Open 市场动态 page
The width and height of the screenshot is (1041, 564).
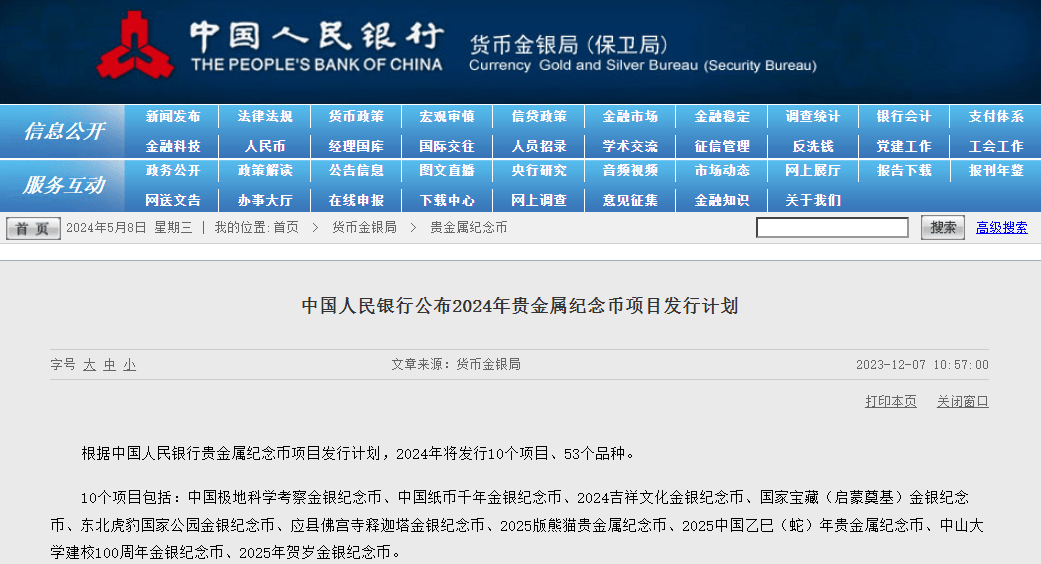pos(722,171)
